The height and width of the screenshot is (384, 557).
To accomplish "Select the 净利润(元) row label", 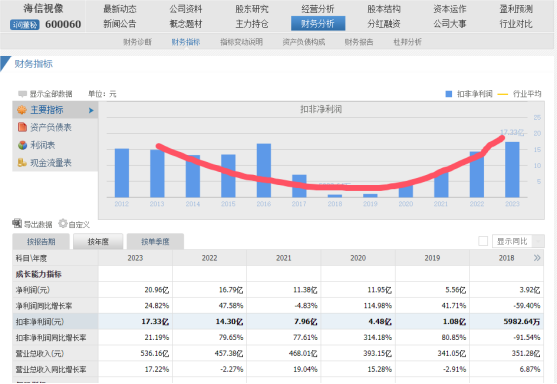I will [x=33, y=290].
